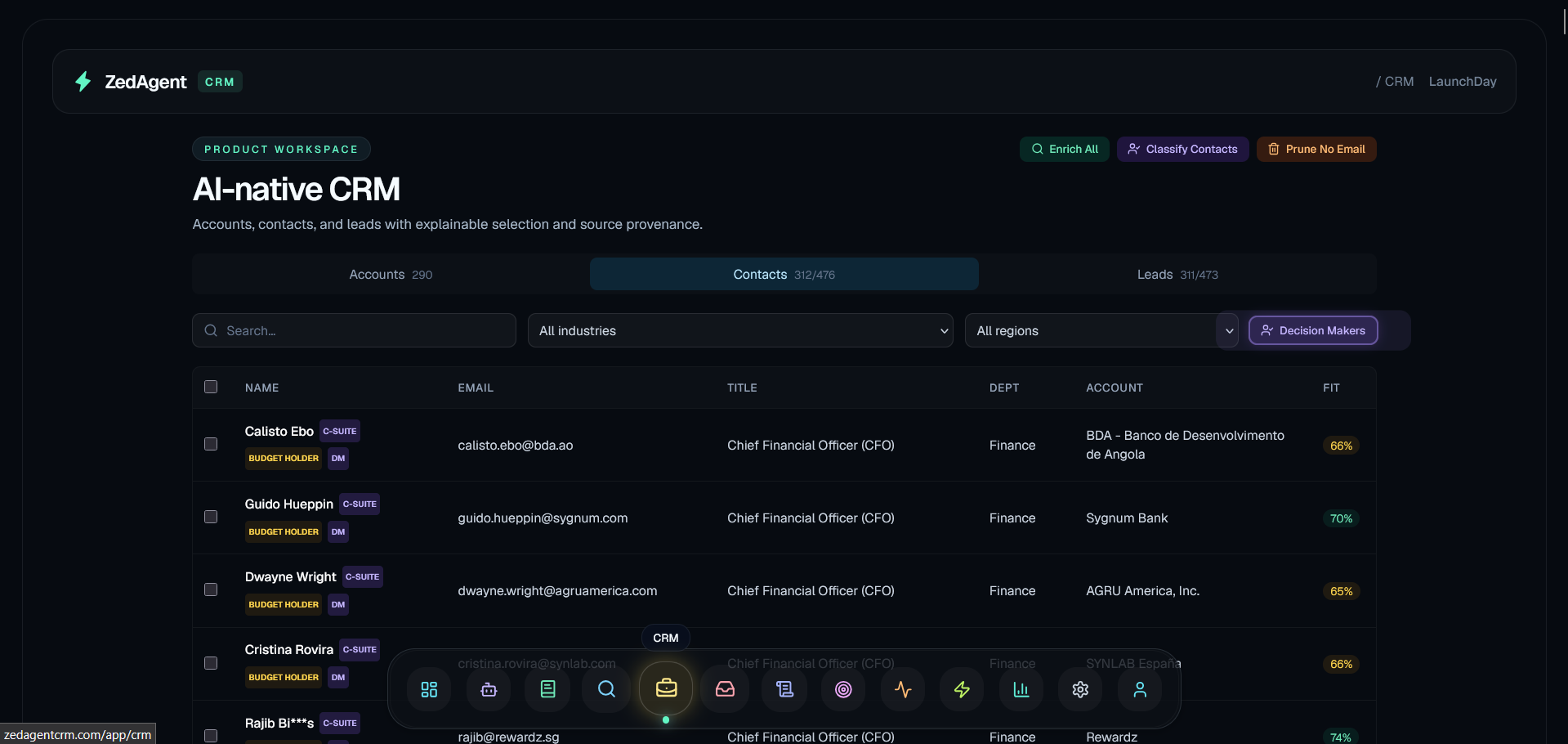
Task: Toggle the Decision Makers filter
Action: click(1312, 330)
